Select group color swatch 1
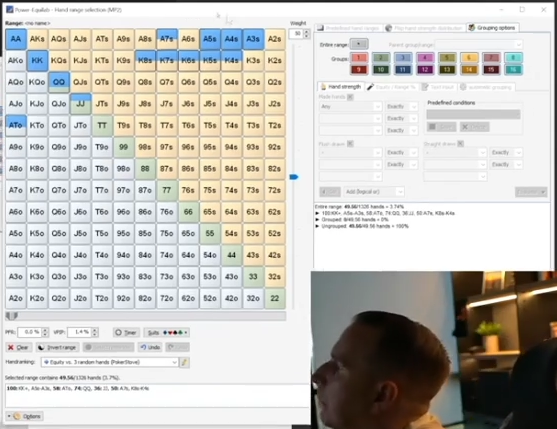The height and width of the screenshot is (429, 557). tap(359, 57)
